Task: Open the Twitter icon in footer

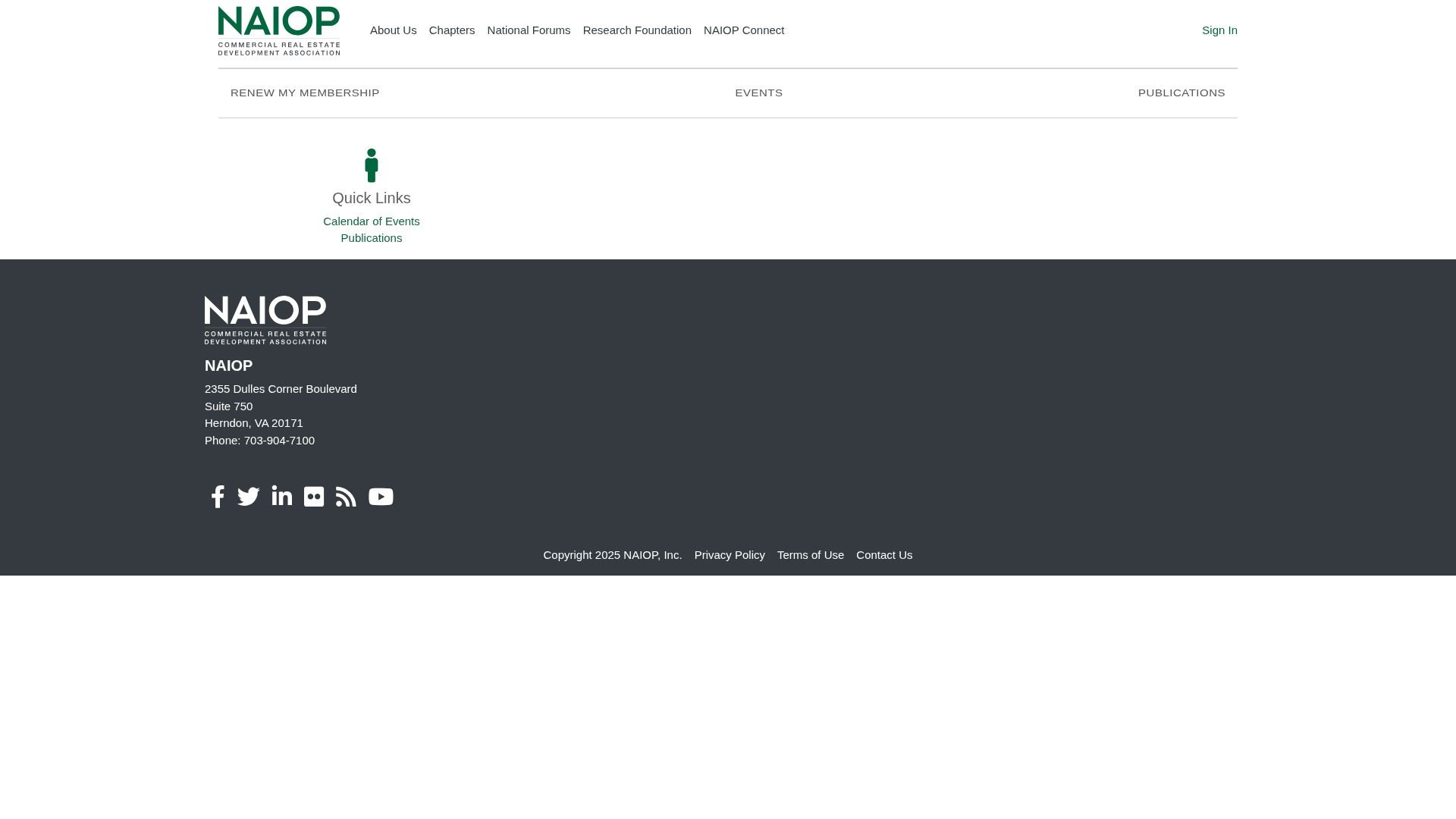Action: tap(249, 497)
